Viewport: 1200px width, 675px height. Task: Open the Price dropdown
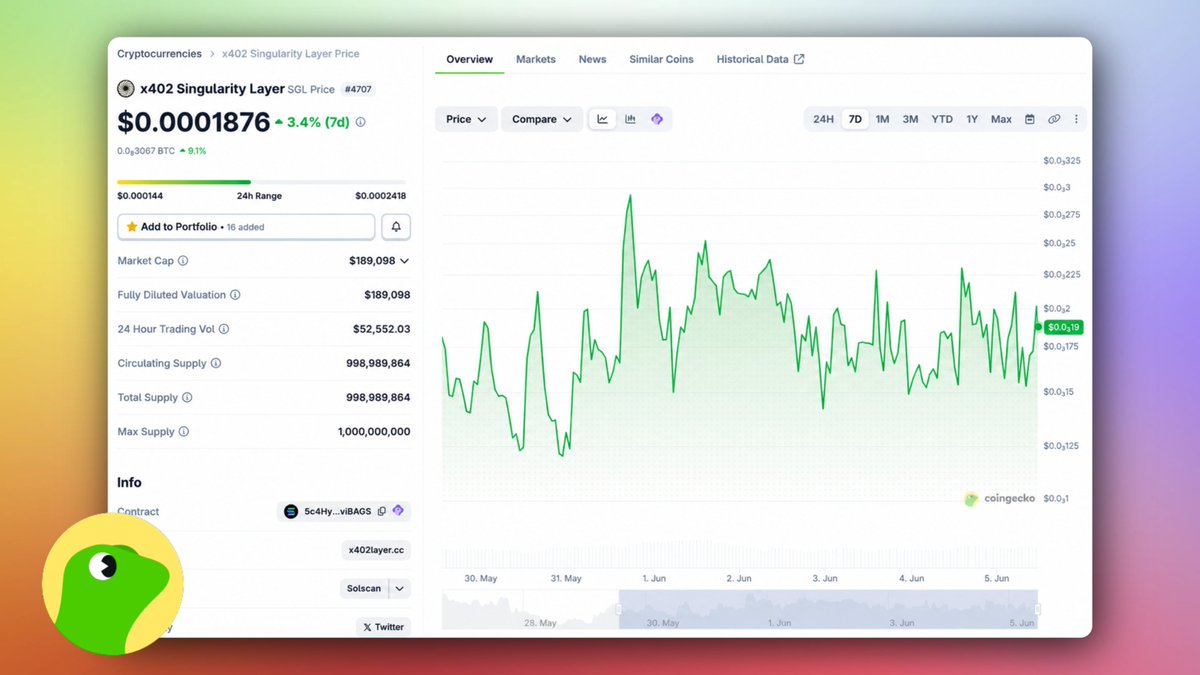(x=466, y=119)
